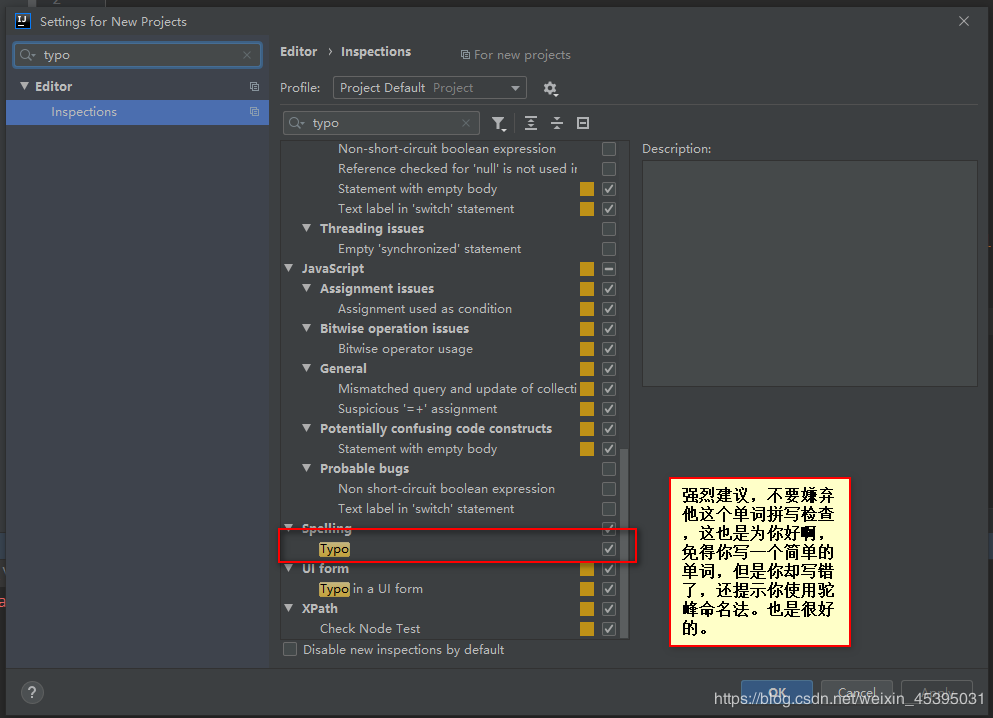This screenshot has width=993, height=718.
Task: Enable 'Disable new inspections by default'
Action: 289,649
